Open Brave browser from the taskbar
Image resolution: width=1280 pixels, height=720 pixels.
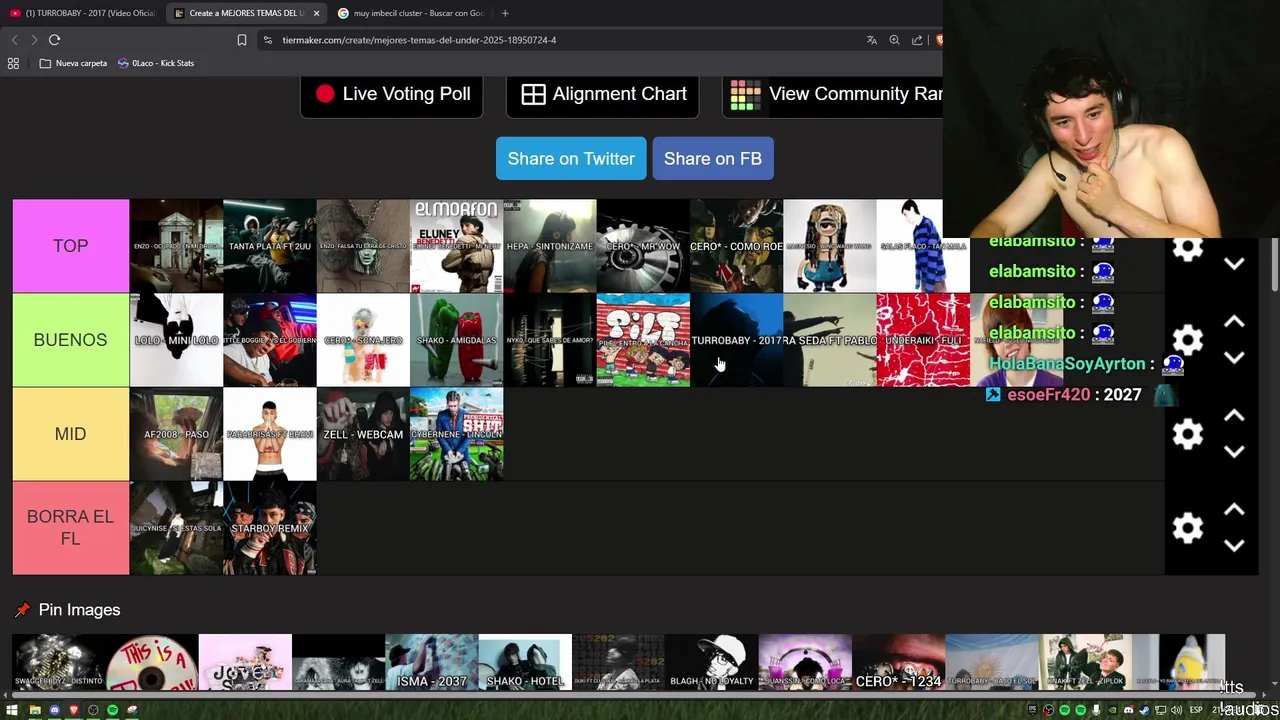click(x=73, y=710)
